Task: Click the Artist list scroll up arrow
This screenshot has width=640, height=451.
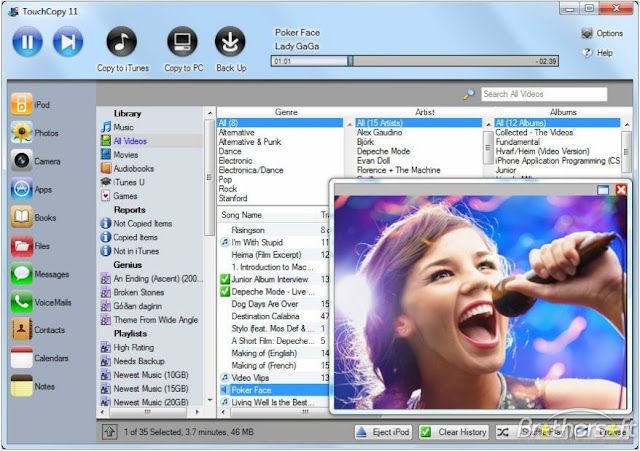Action: (488, 124)
